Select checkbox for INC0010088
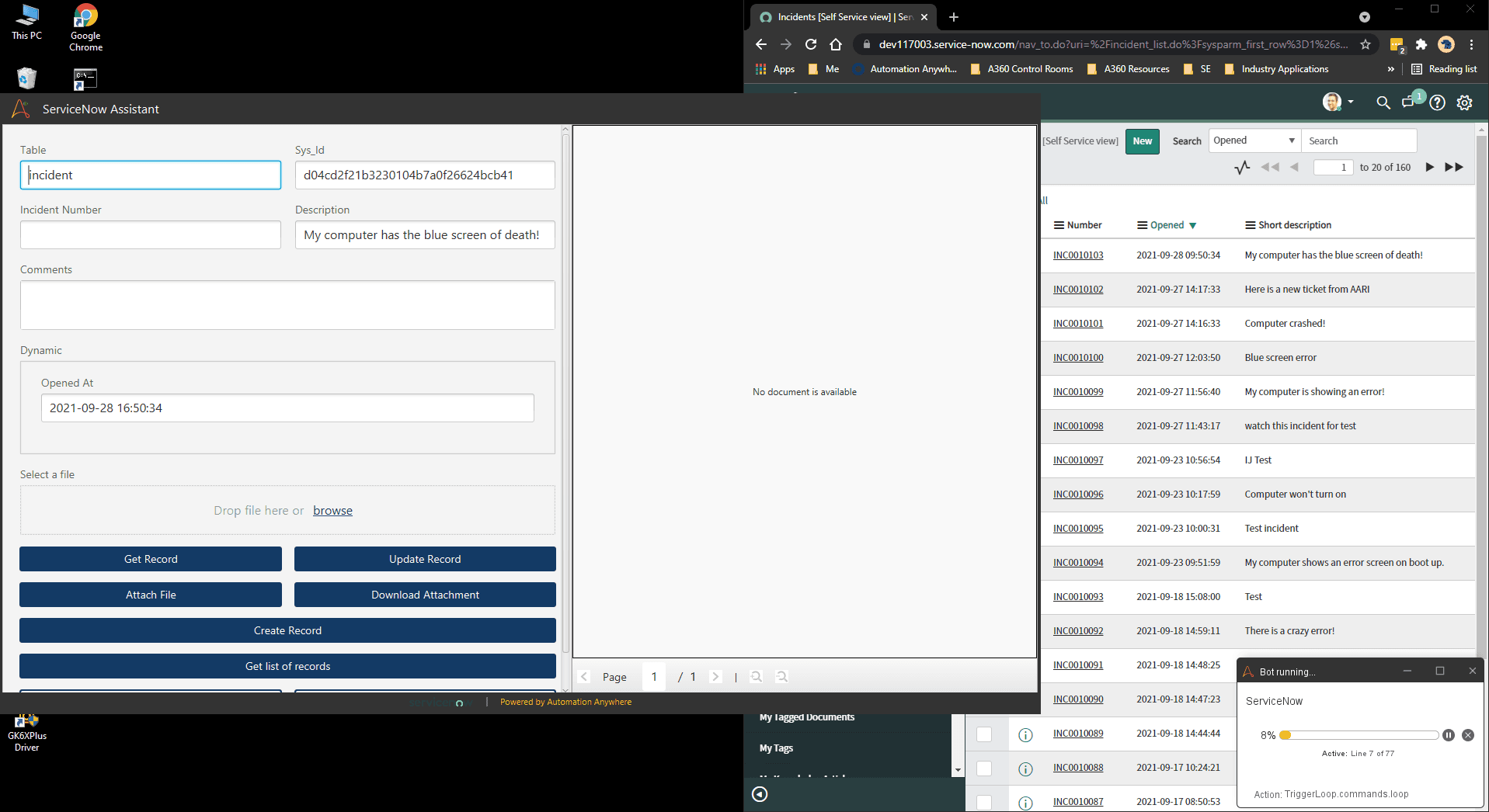The width and height of the screenshot is (1489, 812). (984, 769)
